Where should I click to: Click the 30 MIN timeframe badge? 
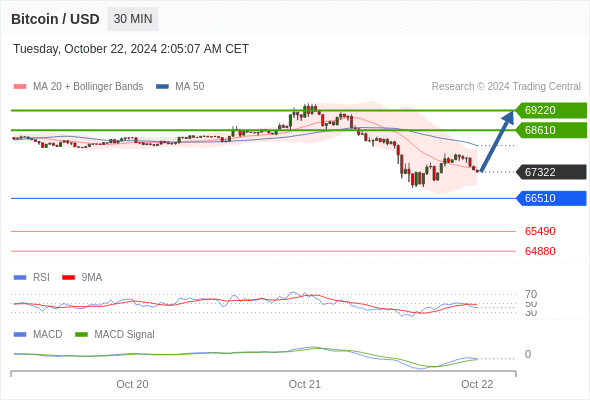click(133, 19)
